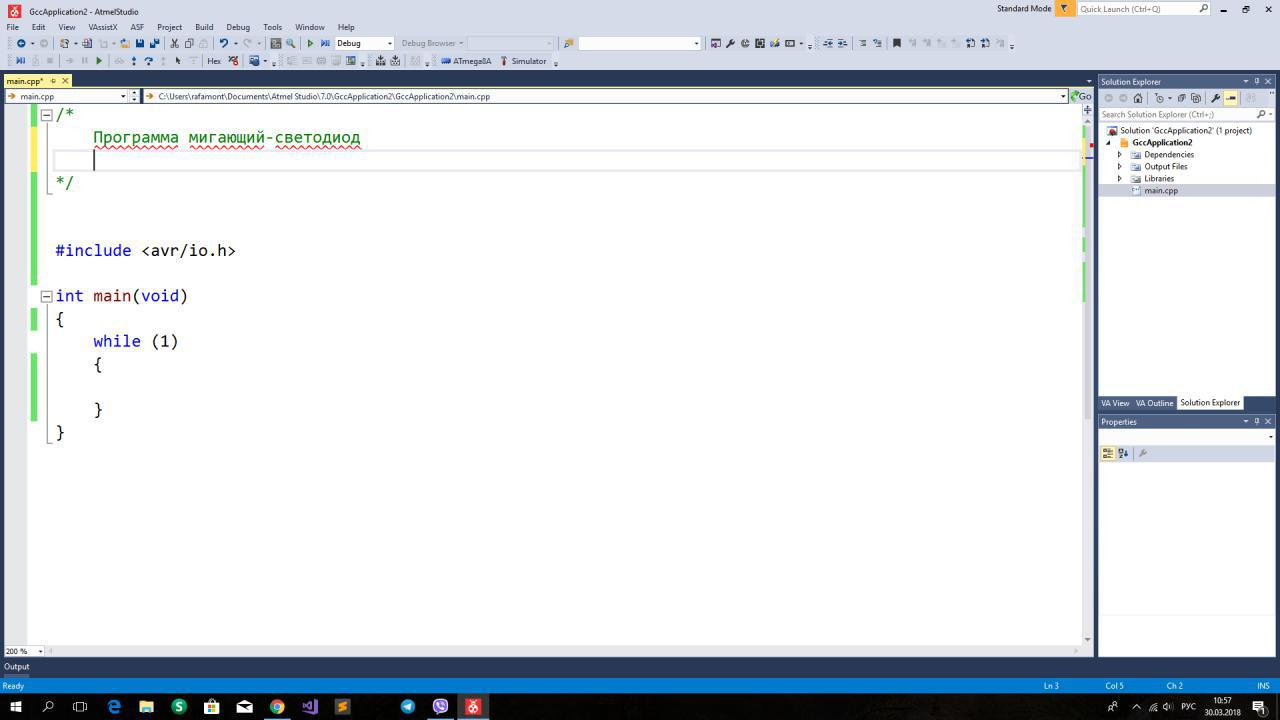
Task: Click the Property Pages wrench in Properties
Action: point(1142,453)
